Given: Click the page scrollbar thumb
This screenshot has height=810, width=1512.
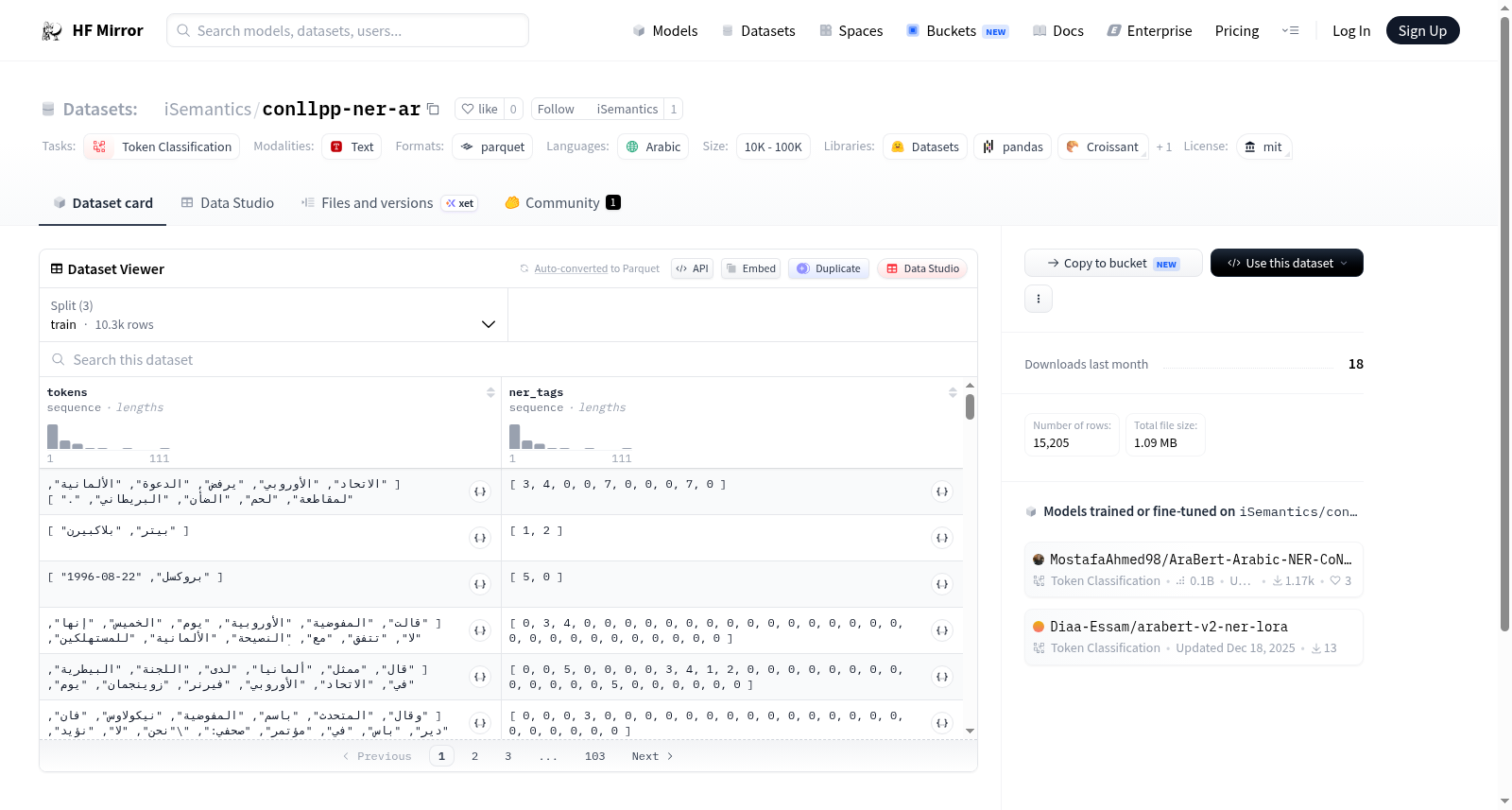Looking at the screenshot, I should pyautogui.click(x=1504, y=321).
